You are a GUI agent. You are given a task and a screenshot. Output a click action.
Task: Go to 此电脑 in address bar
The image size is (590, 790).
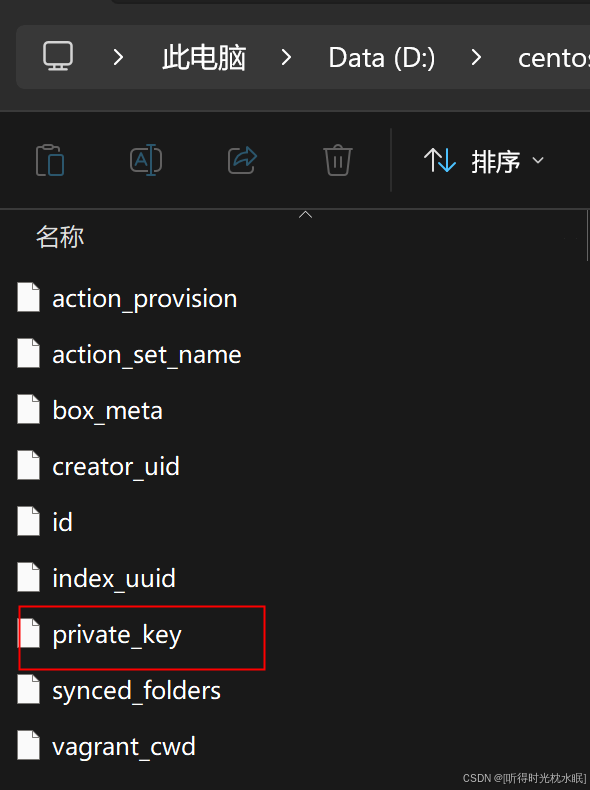pyautogui.click(x=204, y=57)
